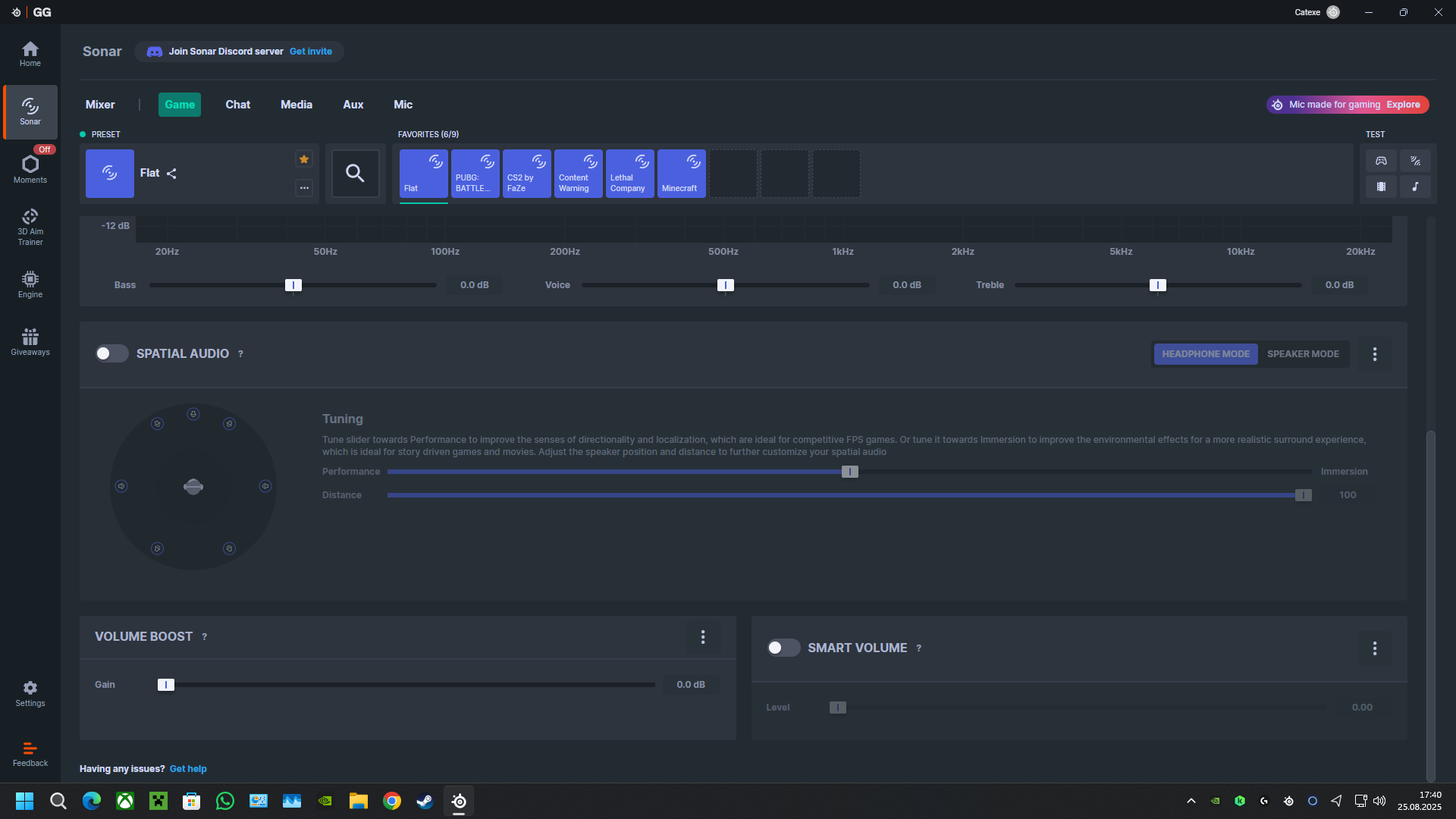Open the Xbox app from taskbar
The width and height of the screenshot is (1456, 819).
(x=125, y=801)
